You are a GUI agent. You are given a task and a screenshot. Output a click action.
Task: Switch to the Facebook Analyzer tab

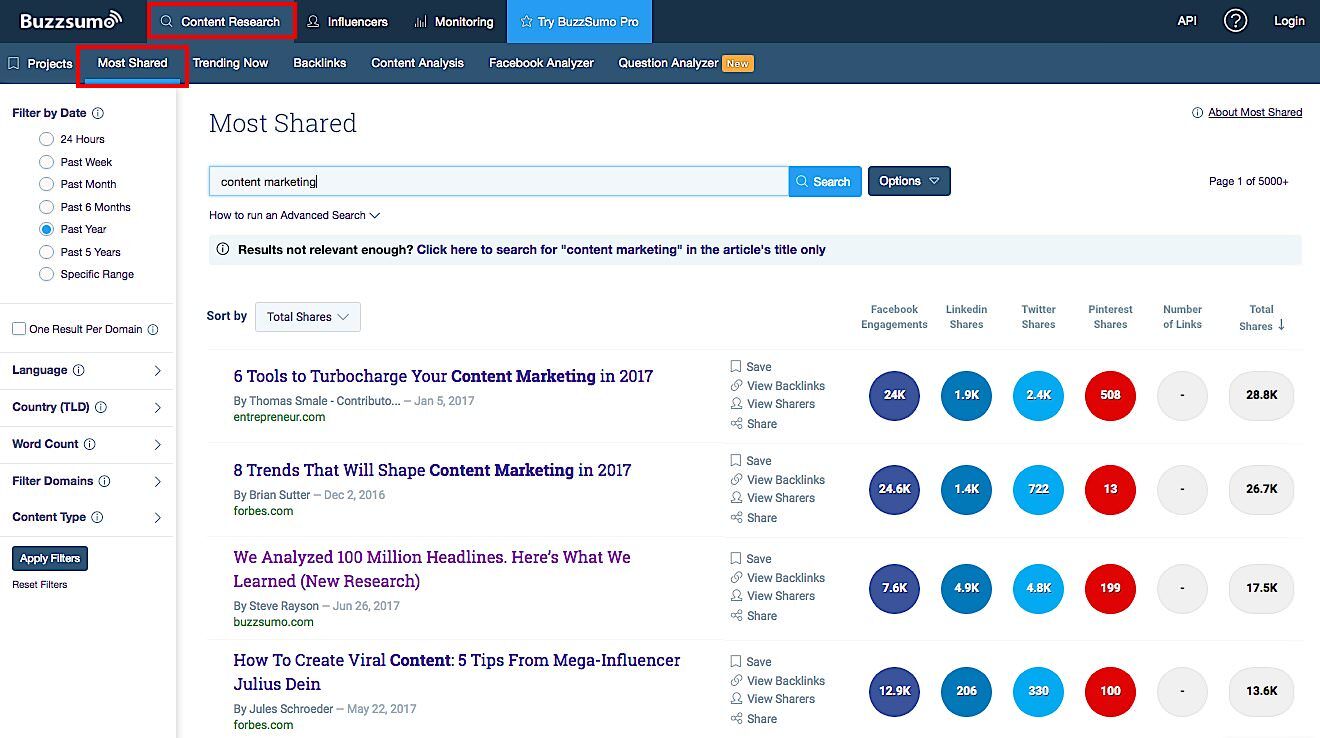coord(541,63)
